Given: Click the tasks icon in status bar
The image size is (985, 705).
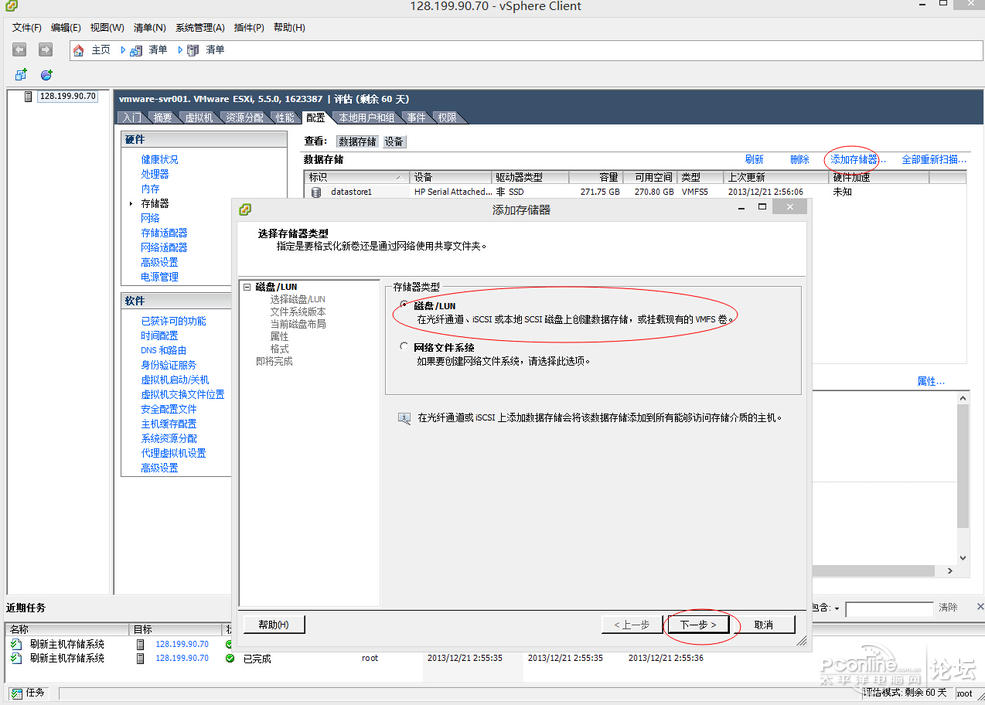Looking at the screenshot, I should [x=17, y=693].
